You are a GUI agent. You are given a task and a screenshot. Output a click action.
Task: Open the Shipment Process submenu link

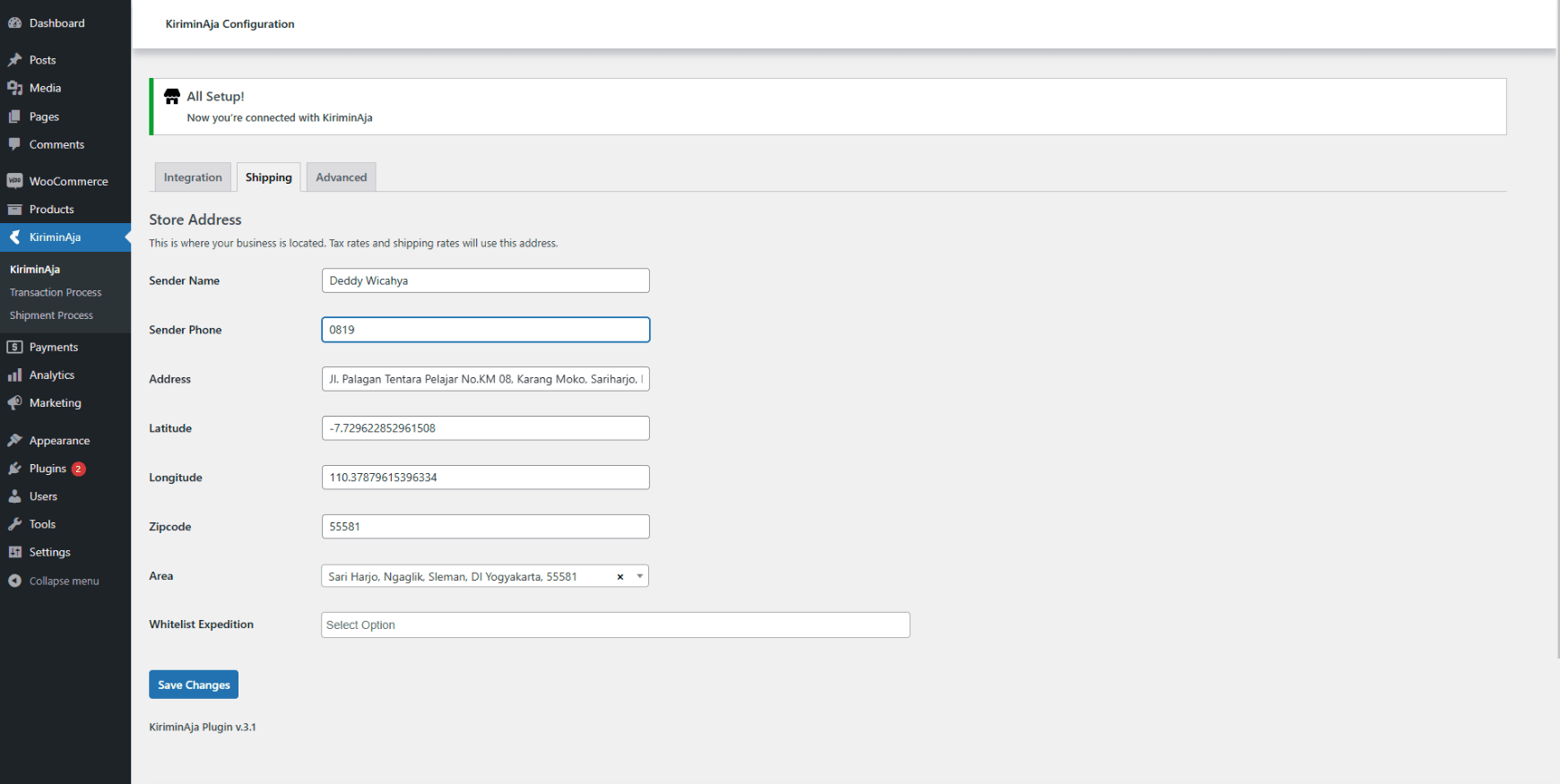51,315
